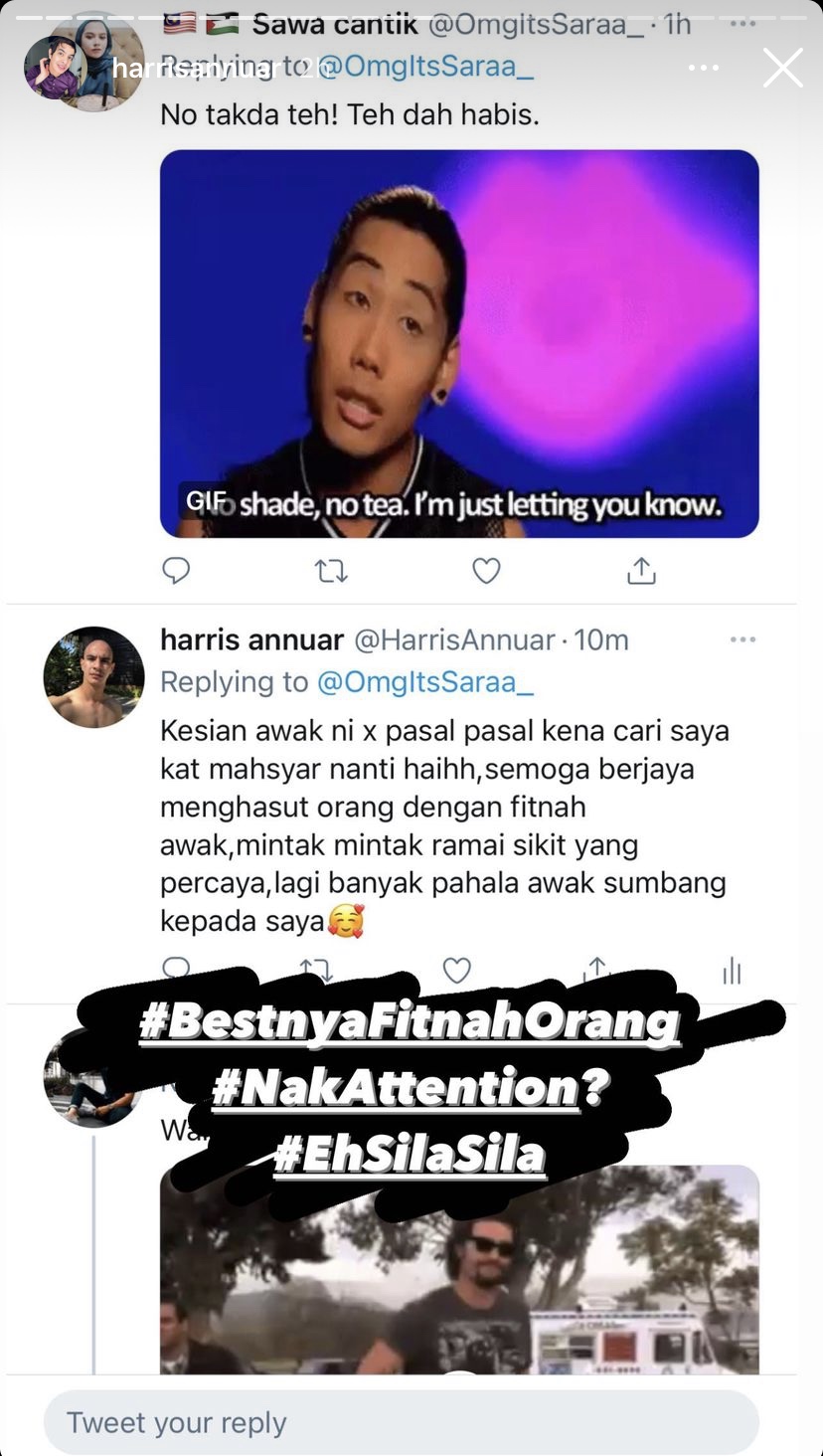Tap the Tweet your reply field
This screenshot has width=823, height=1456.
pos(402,1422)
